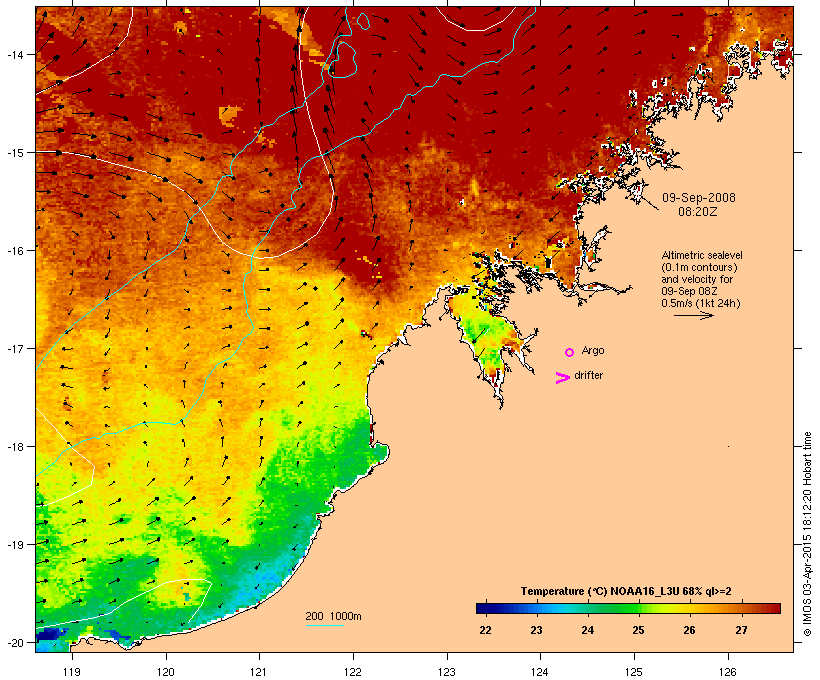Click latitude axis label -19
Screen dimensions: 820x680
click(x=14, y=545)
